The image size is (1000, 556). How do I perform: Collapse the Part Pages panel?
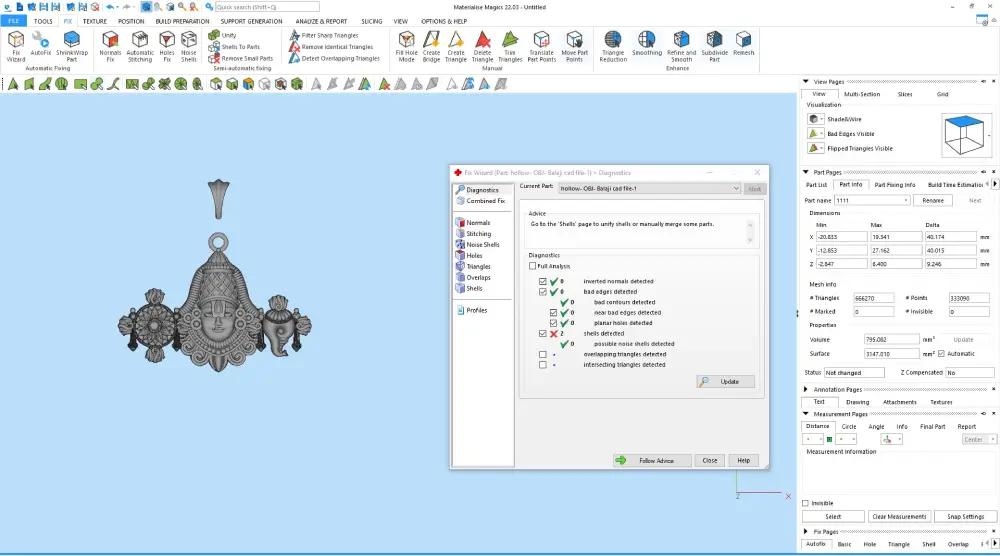(x=805, y=172)
